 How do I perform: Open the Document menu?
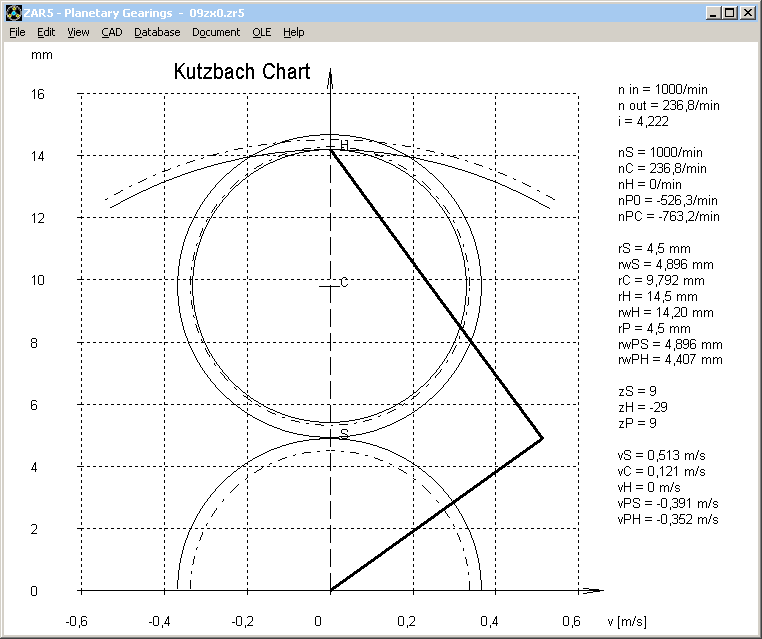(216, 32)
